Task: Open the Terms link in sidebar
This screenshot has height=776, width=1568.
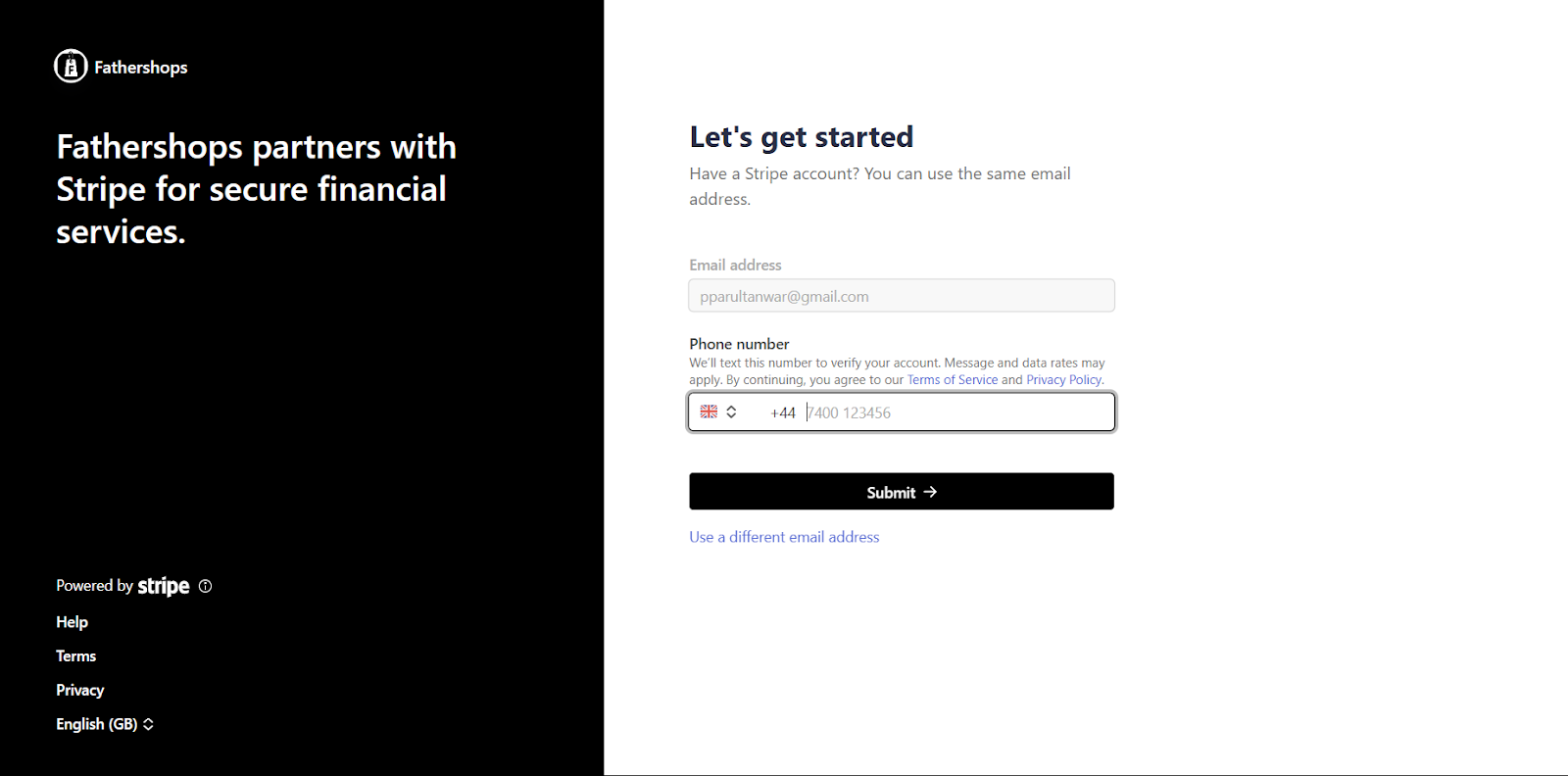Action: click(75, 656)
